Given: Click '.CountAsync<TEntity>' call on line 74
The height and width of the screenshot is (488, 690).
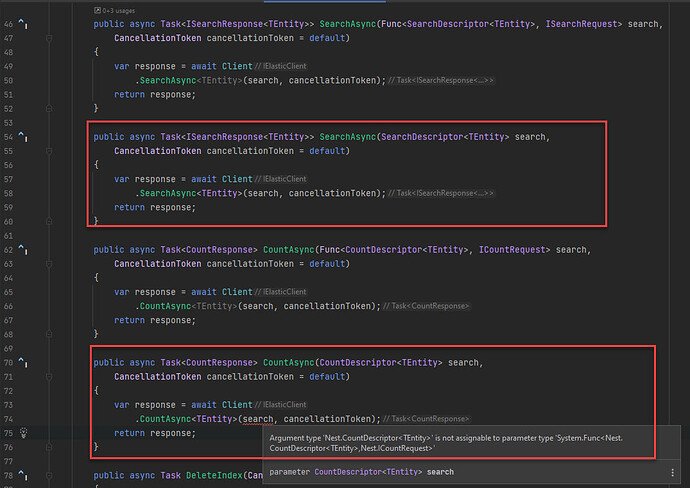Looking at the screenshot, I should 186,419.
